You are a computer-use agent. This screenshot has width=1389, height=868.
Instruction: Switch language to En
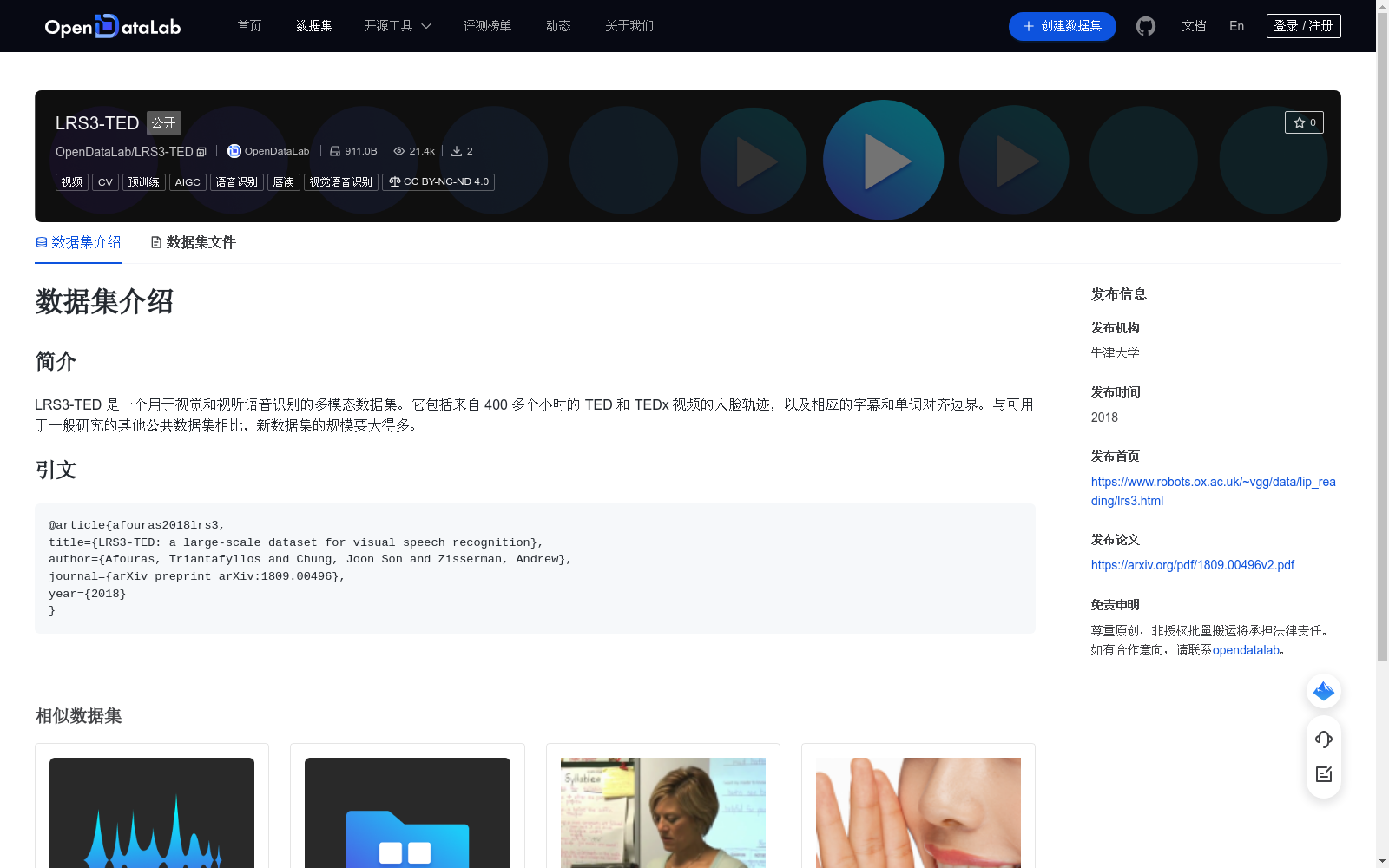pos(1237,26)
